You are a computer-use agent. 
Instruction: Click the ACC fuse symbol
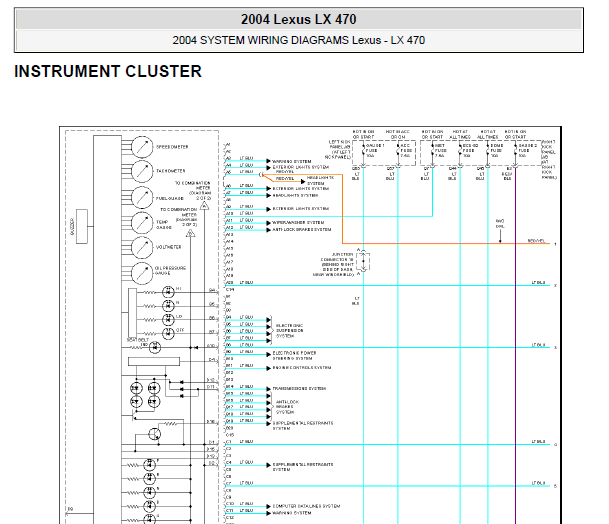pyautogui.click(x=398, y=151)
